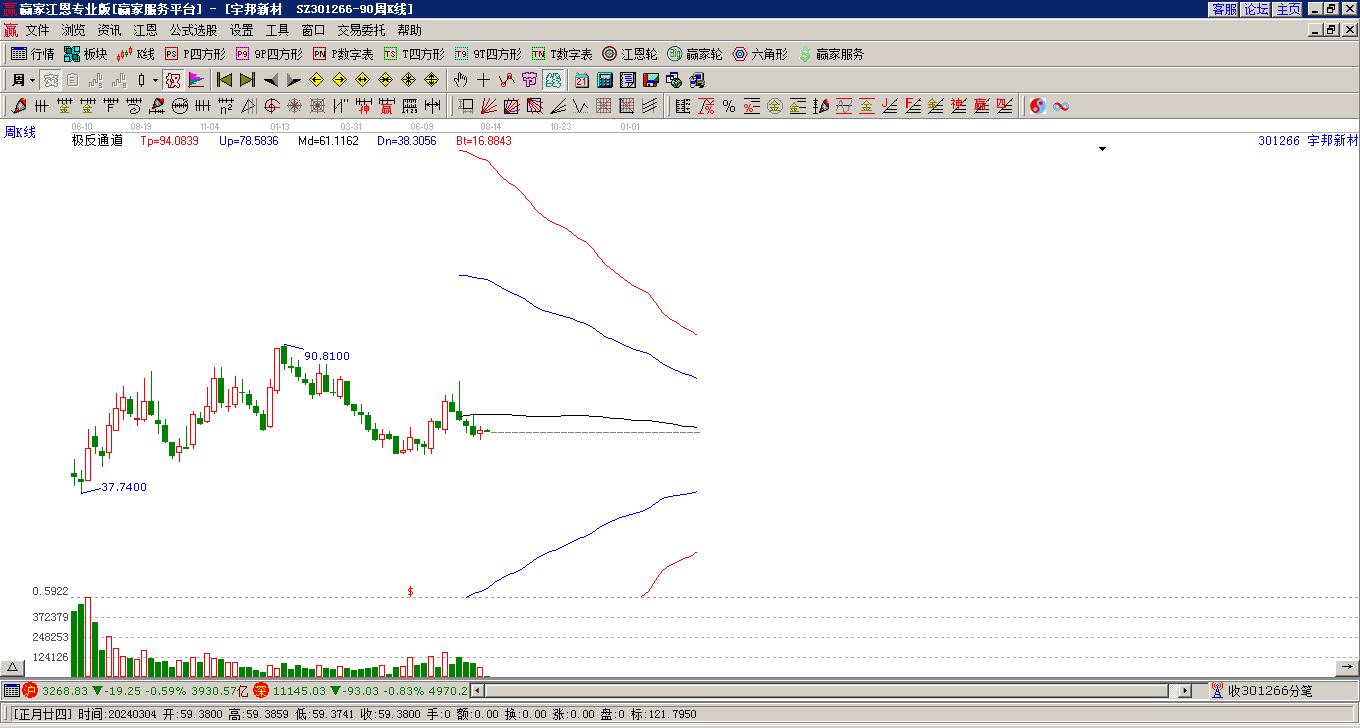Image resolution: width=1360 pixels, height=728 pixels.
Task: Click the 极反通道 indicator label
Action: coord(97,141)
